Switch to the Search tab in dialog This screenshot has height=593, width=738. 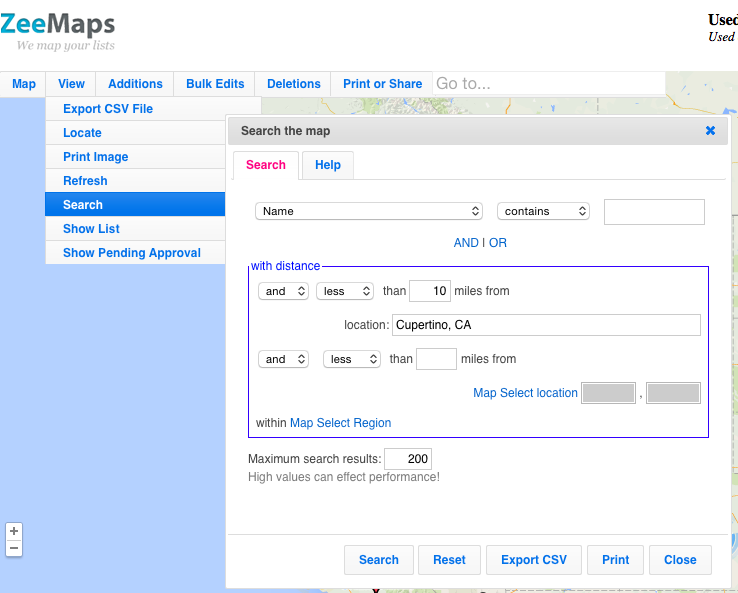[266, 165]
